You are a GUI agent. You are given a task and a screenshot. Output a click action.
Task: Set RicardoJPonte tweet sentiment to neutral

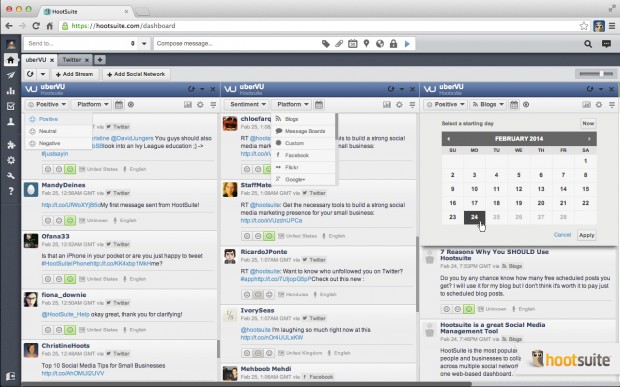(258, 294)
